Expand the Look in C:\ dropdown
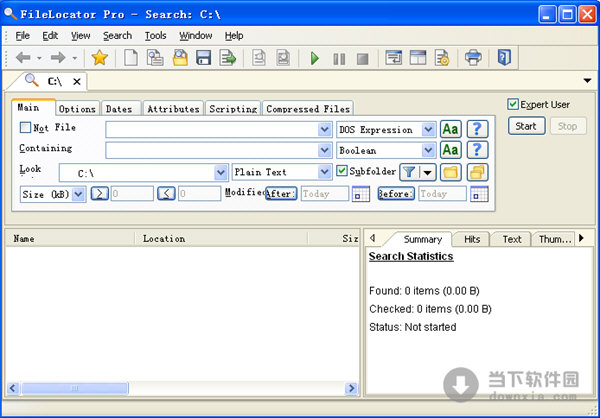Image resolution: width=600 pixels, height=418 pixels. [x=221, y=173]
